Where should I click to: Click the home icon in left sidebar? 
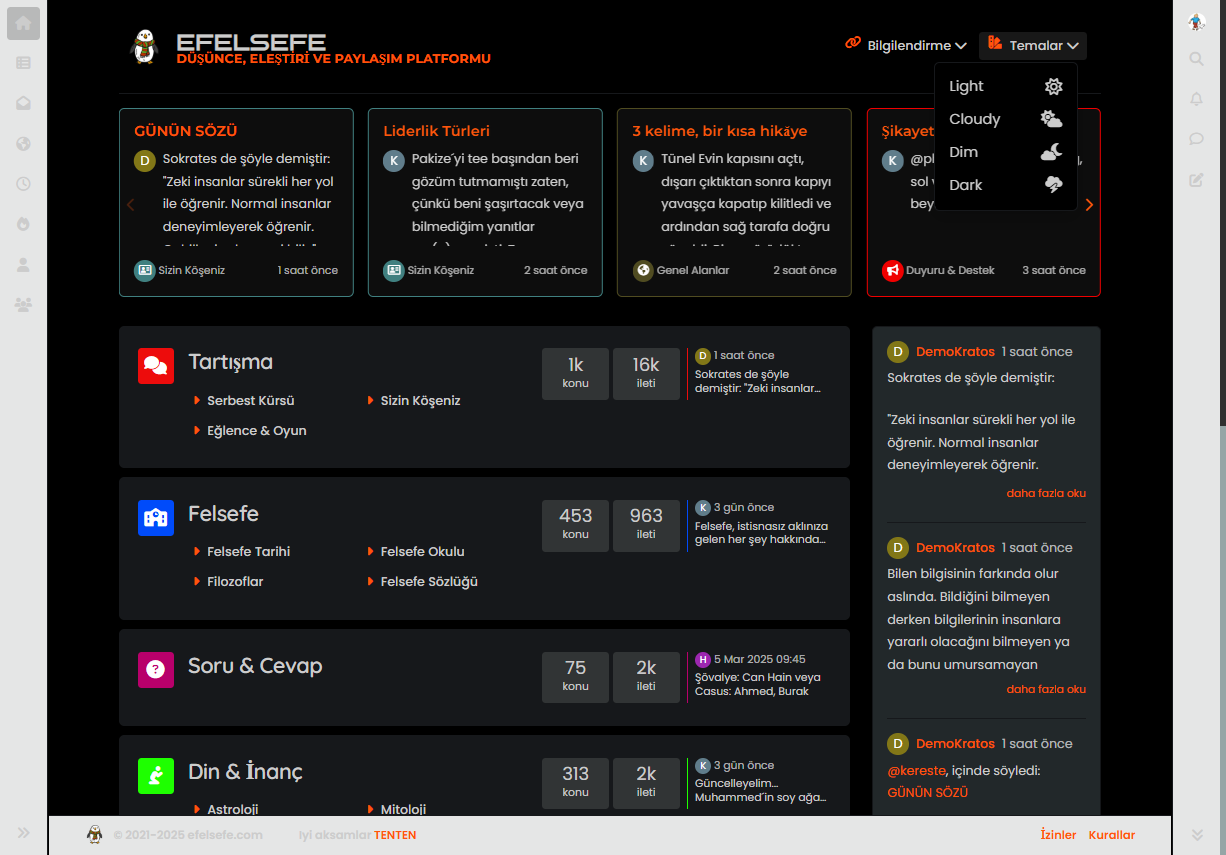point(23,23)
